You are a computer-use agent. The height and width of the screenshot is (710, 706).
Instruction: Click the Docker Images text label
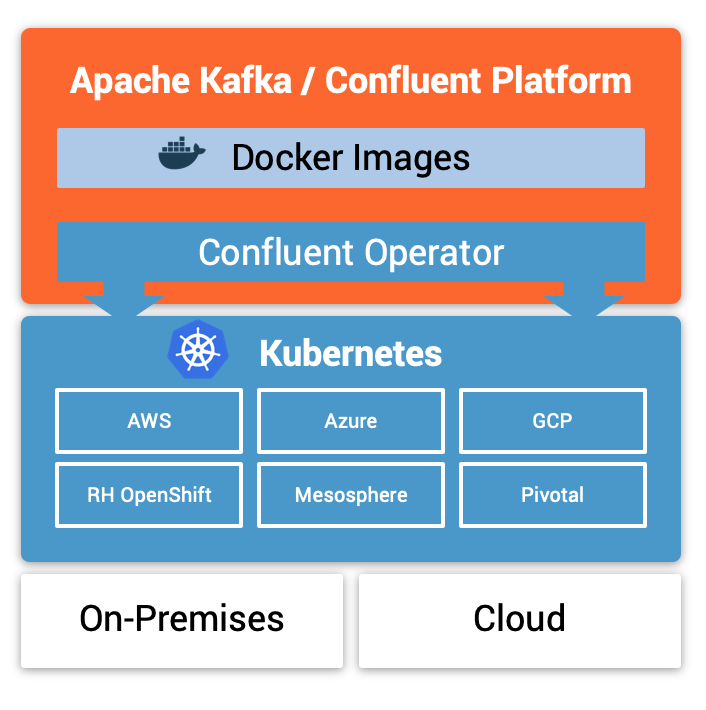(x=350, y=157)
